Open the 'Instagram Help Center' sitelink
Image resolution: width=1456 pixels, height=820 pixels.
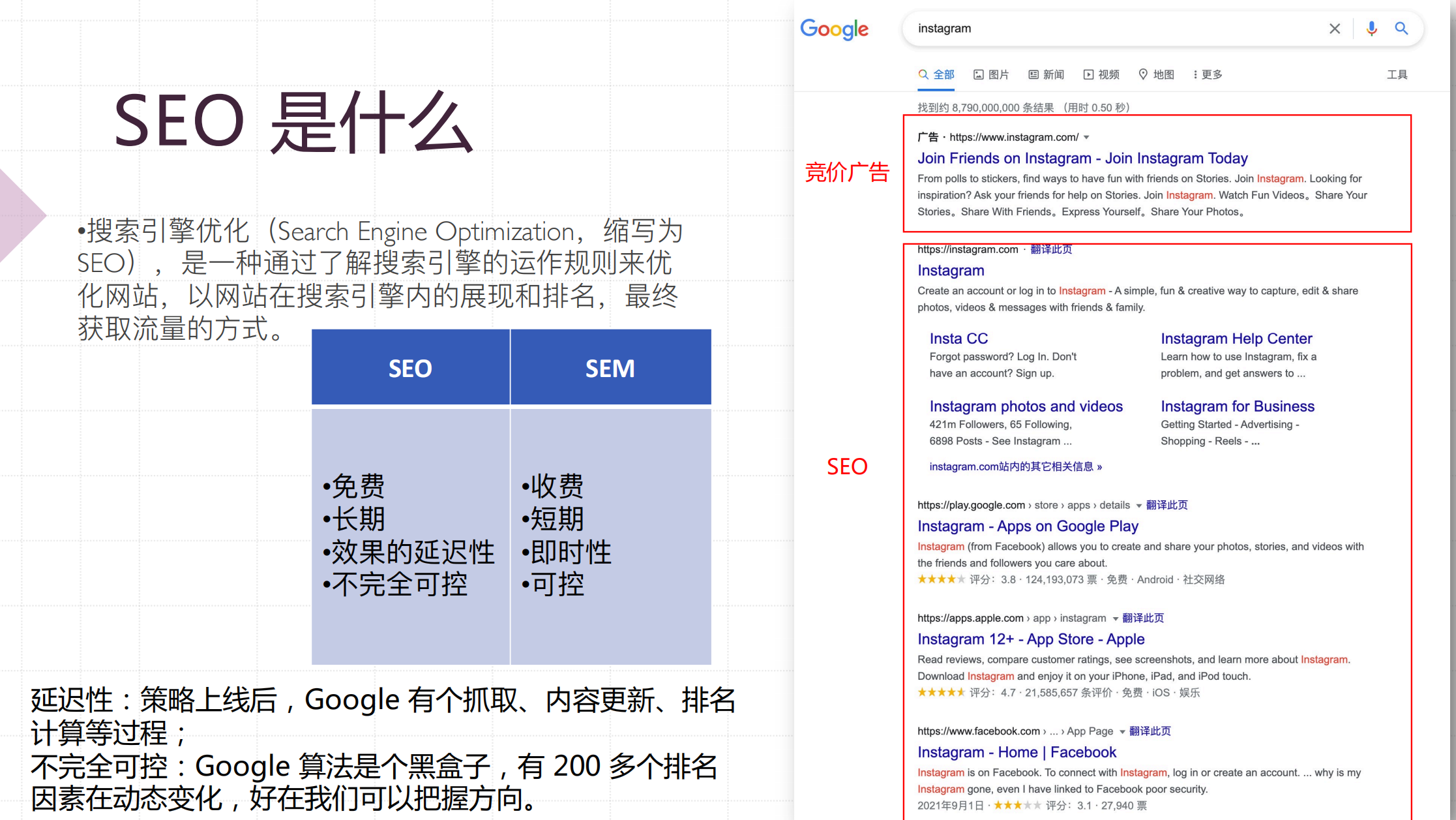point(1236,339)
